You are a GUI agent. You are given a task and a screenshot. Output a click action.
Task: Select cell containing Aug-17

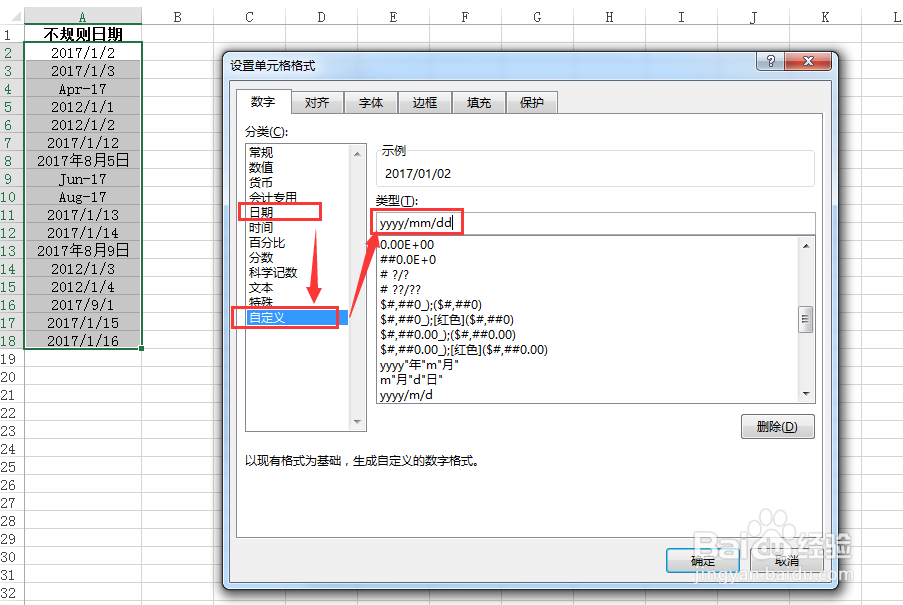pyautogui.click(x=83, y=197)
